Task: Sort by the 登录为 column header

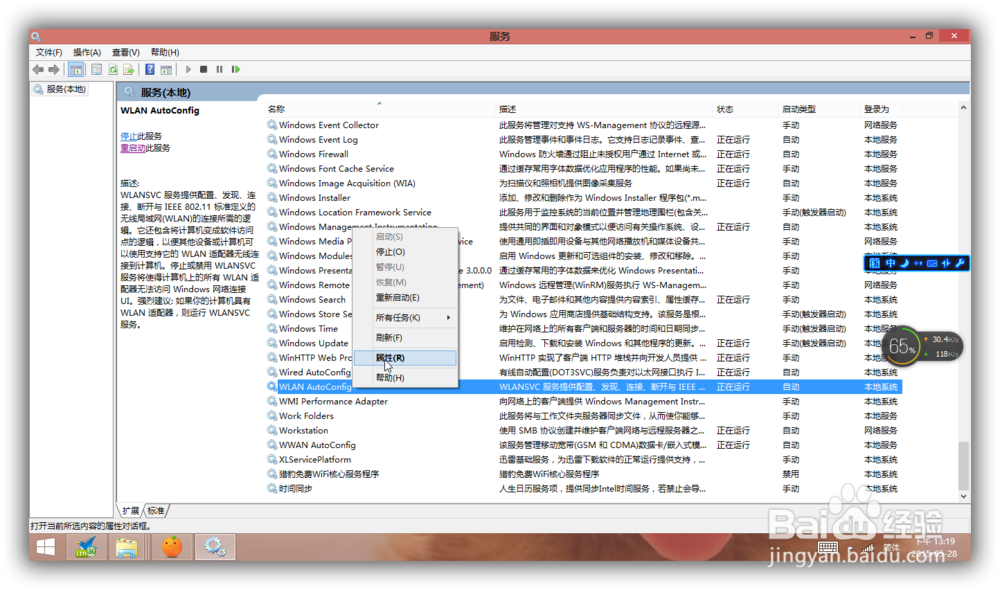Action: point(881,110)
